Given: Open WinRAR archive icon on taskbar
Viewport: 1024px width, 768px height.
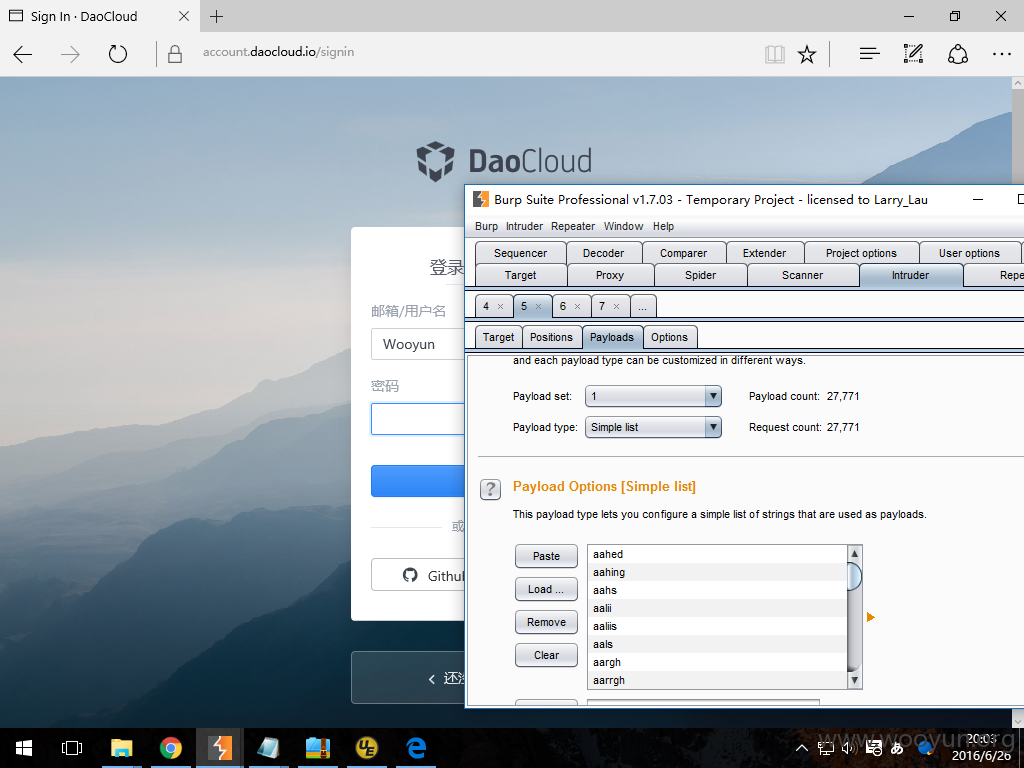Looking at the screenshot, I should [x=318, y=748].
